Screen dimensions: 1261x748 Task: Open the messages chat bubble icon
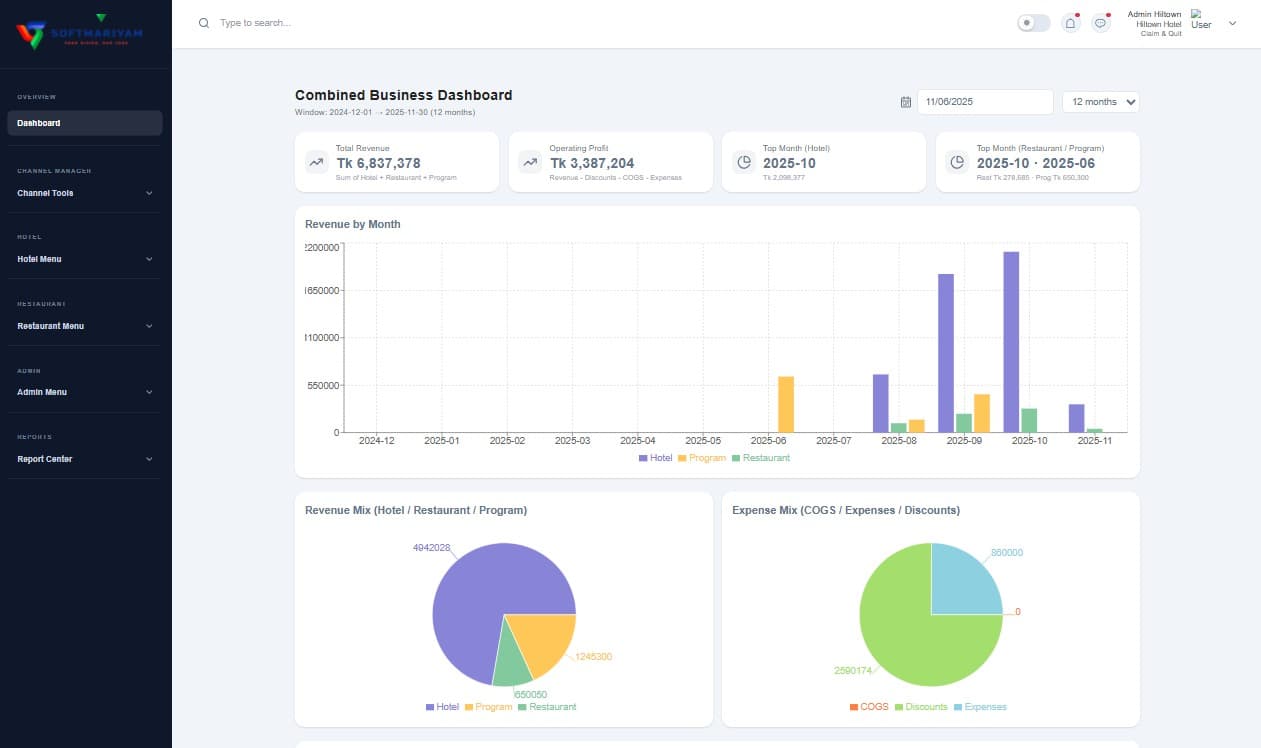click(1100, 22)
